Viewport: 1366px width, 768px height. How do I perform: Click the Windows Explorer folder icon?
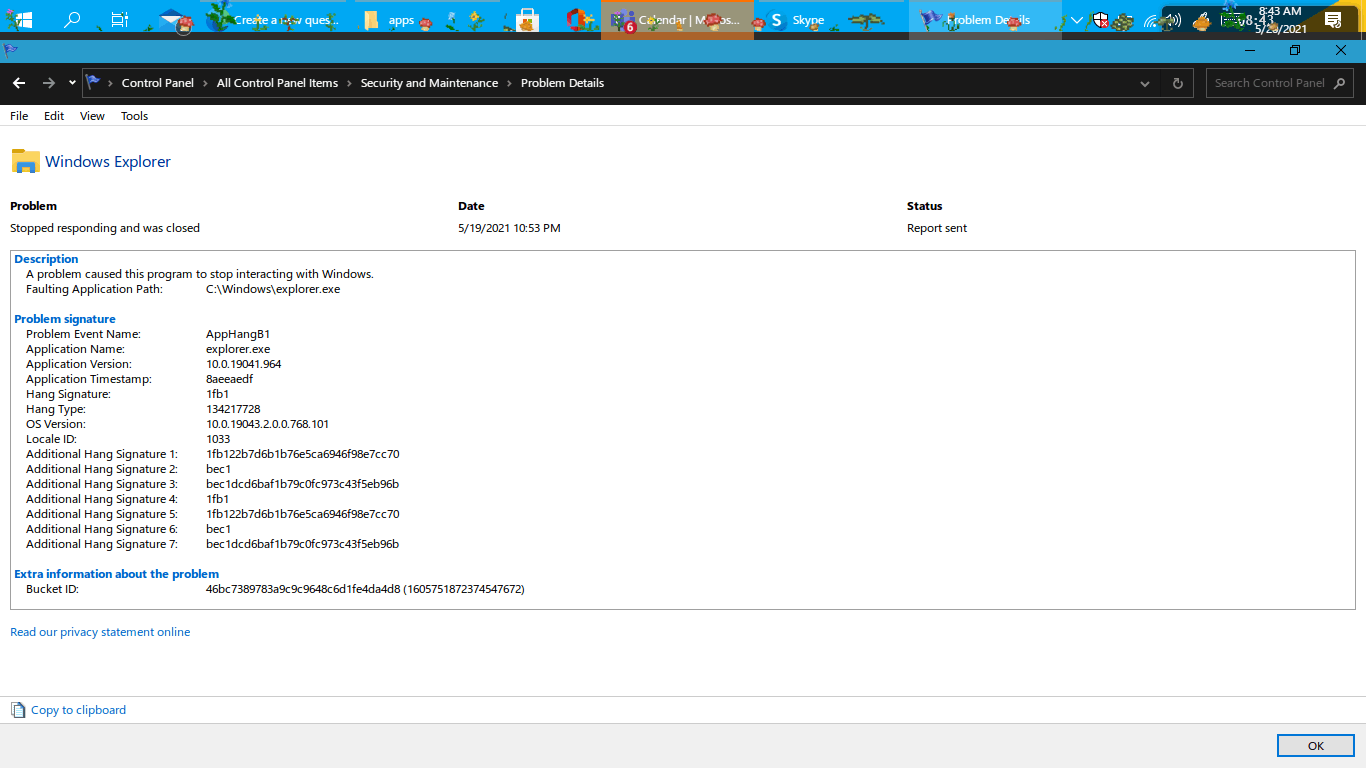[25, 161]
